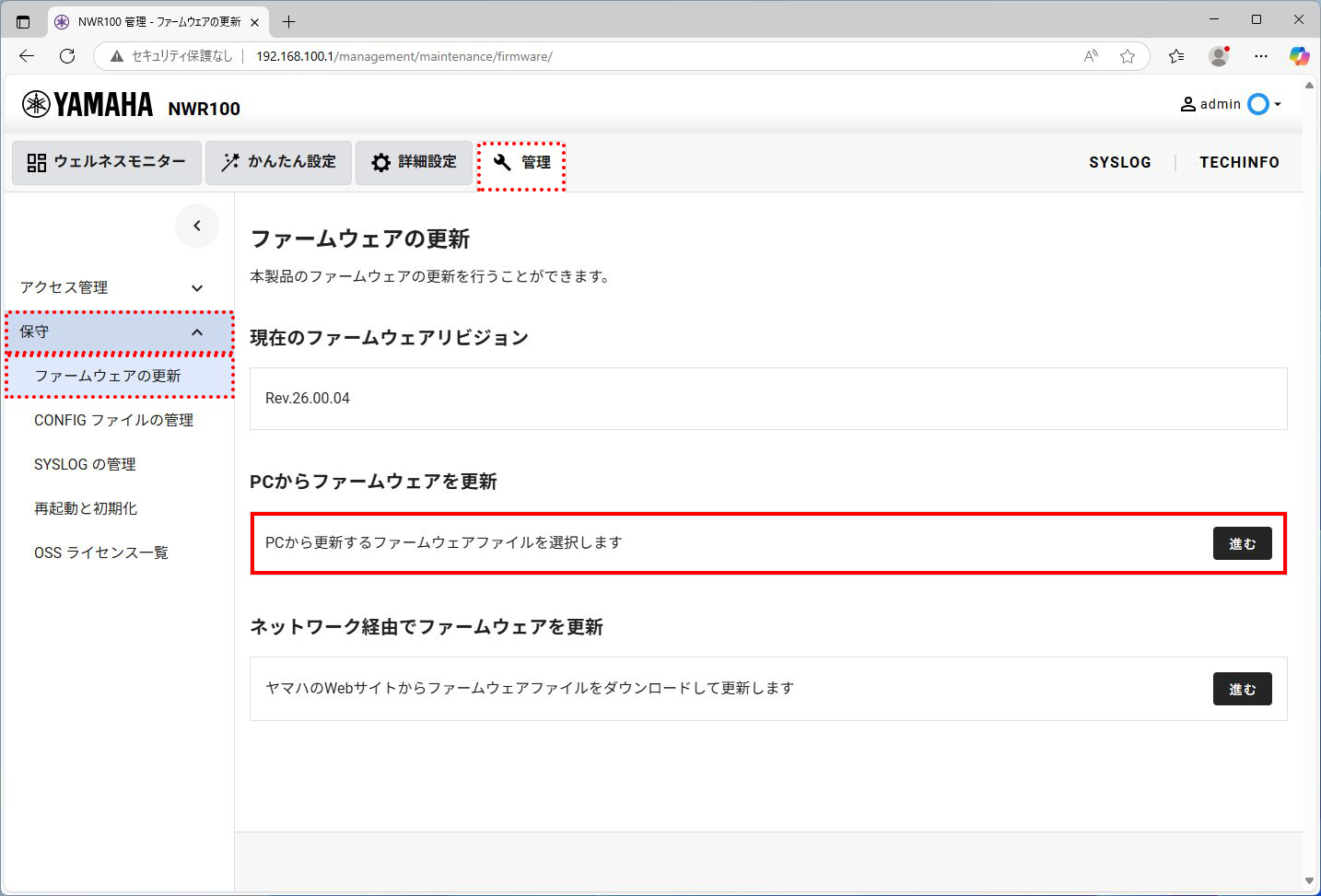Viewport: 1321px width, 896px height.
Task: Collapse the sidebar with the left arrow
Action: click(x=196, y=226)
